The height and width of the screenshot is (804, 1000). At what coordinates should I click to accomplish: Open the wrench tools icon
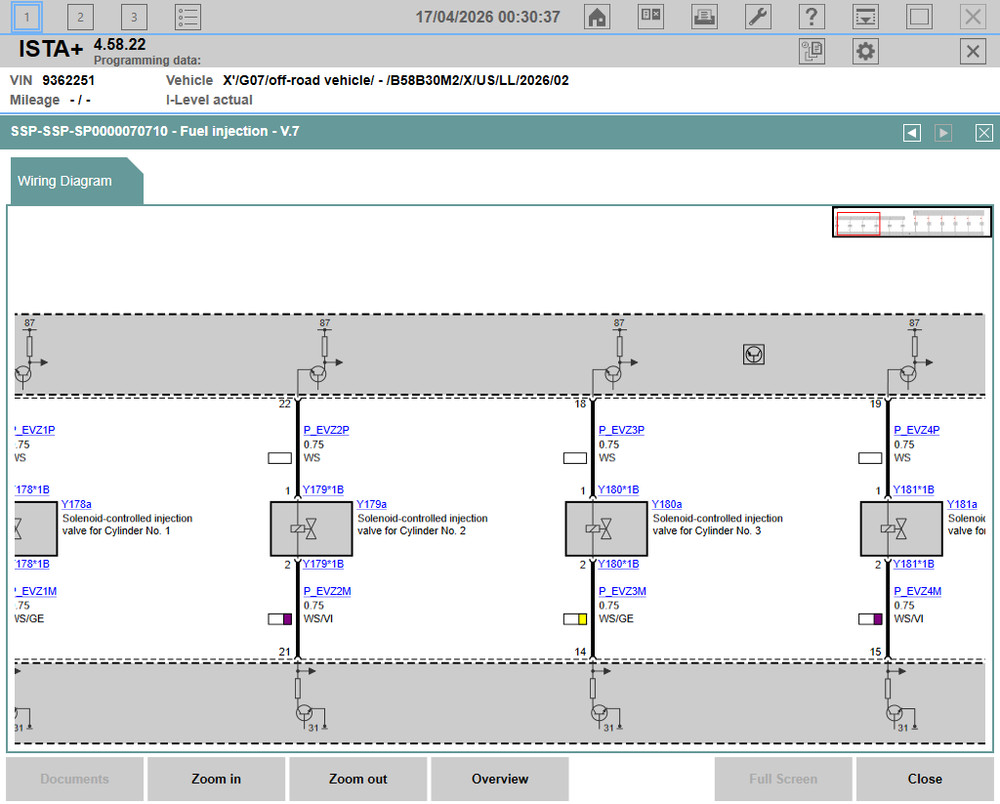point(758,17)
